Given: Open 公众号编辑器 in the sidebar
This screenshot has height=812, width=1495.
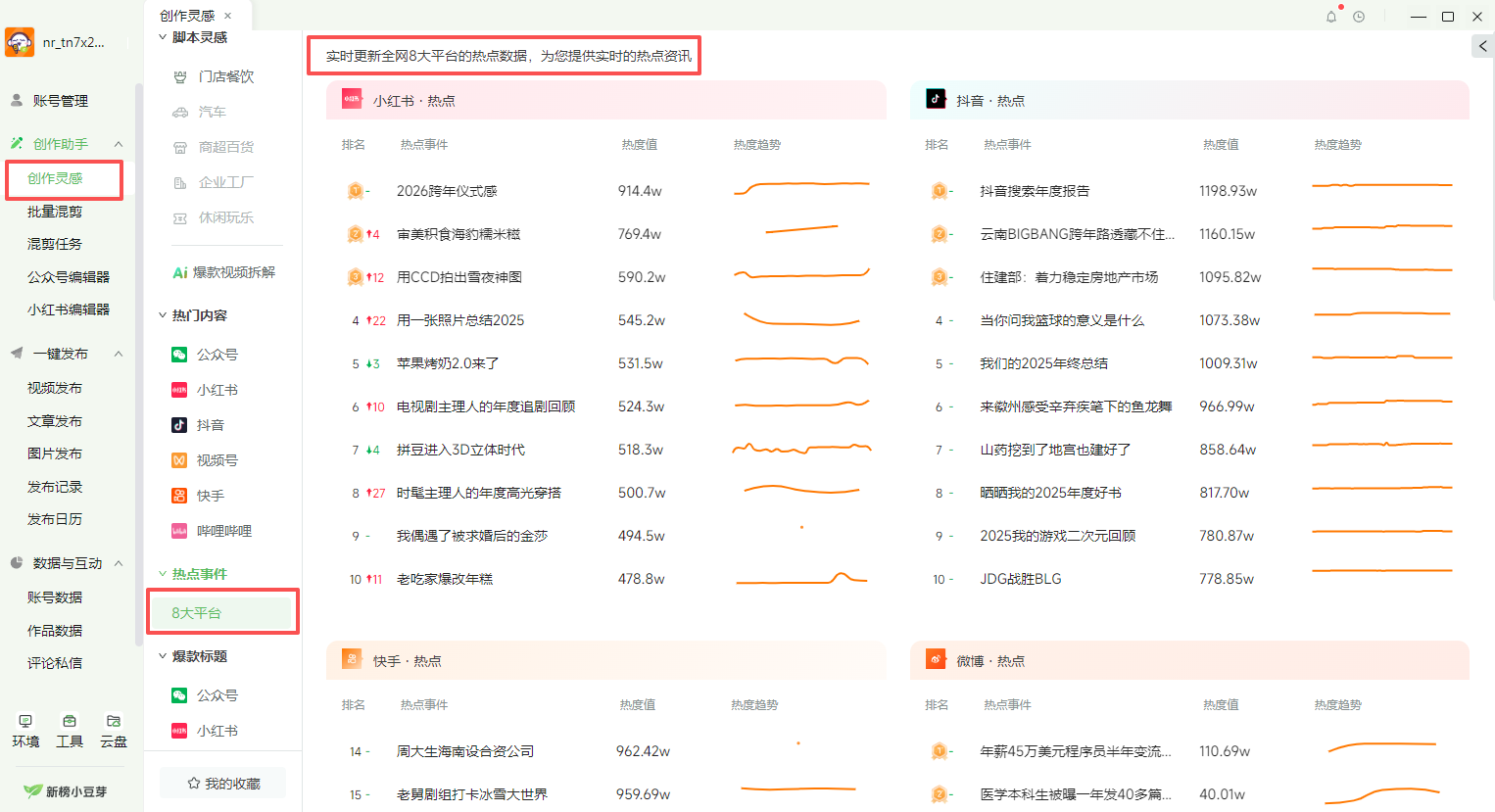Looking at the screenshot, I should coord(69,277).
